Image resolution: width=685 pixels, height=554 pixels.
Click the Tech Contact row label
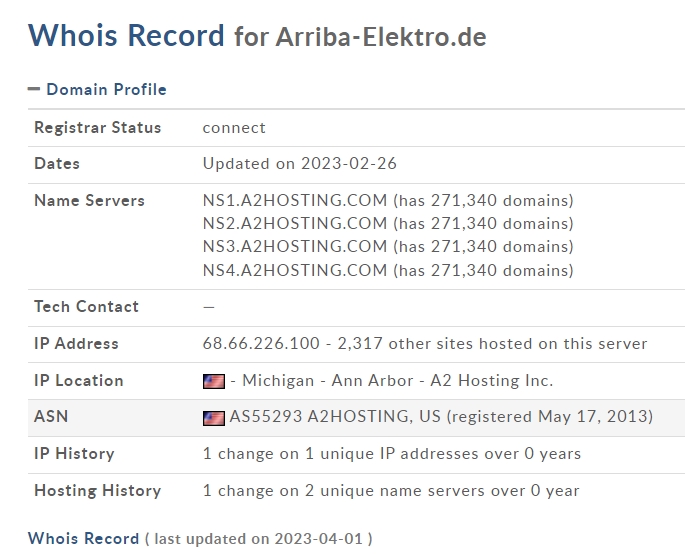click(x=86, y=306)
